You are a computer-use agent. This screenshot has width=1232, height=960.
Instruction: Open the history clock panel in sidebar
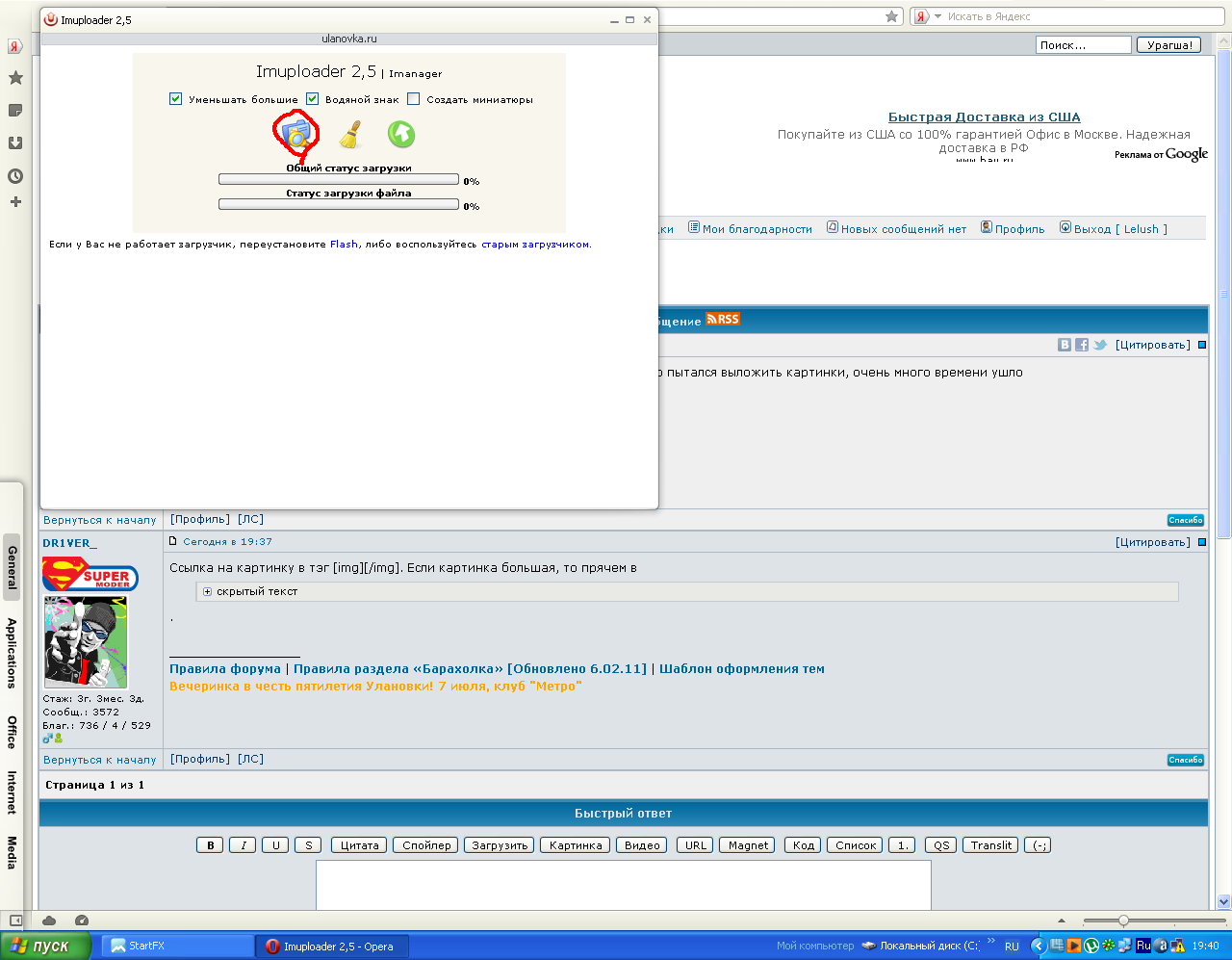pyautogui.click(x=15, y=176)
